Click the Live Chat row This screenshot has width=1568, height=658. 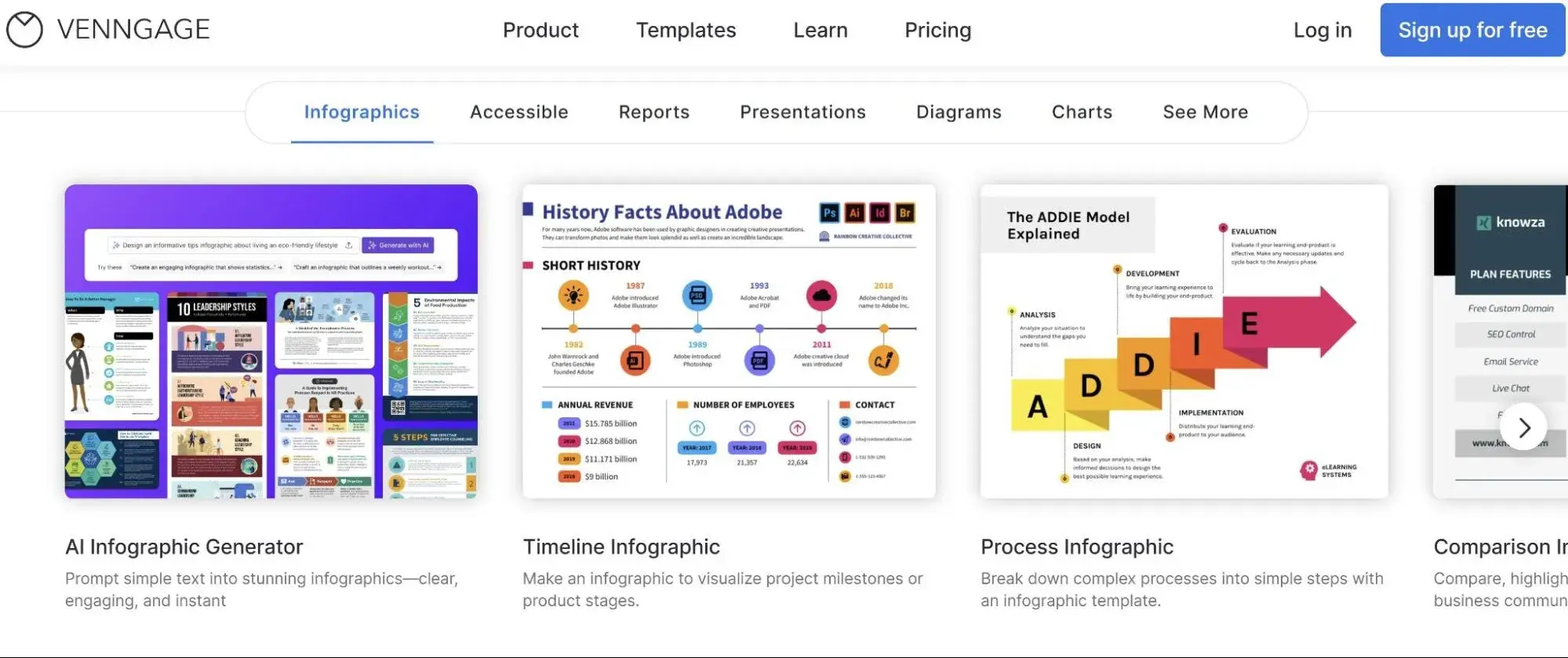coord(1511,388)
